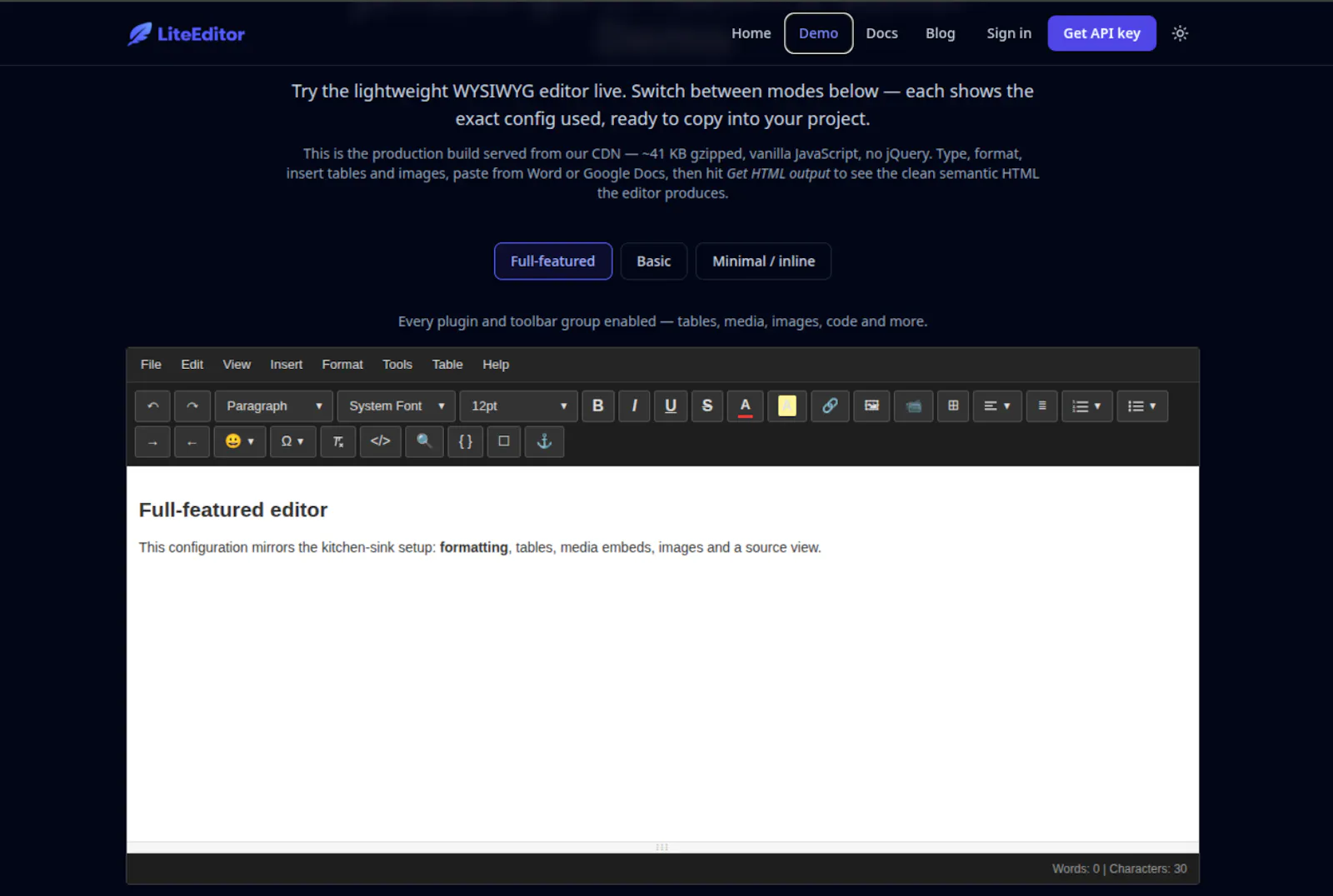Click the clear formatting icon
The width and height of the screenshot is (1333, 896).
(x=338, y=442)
